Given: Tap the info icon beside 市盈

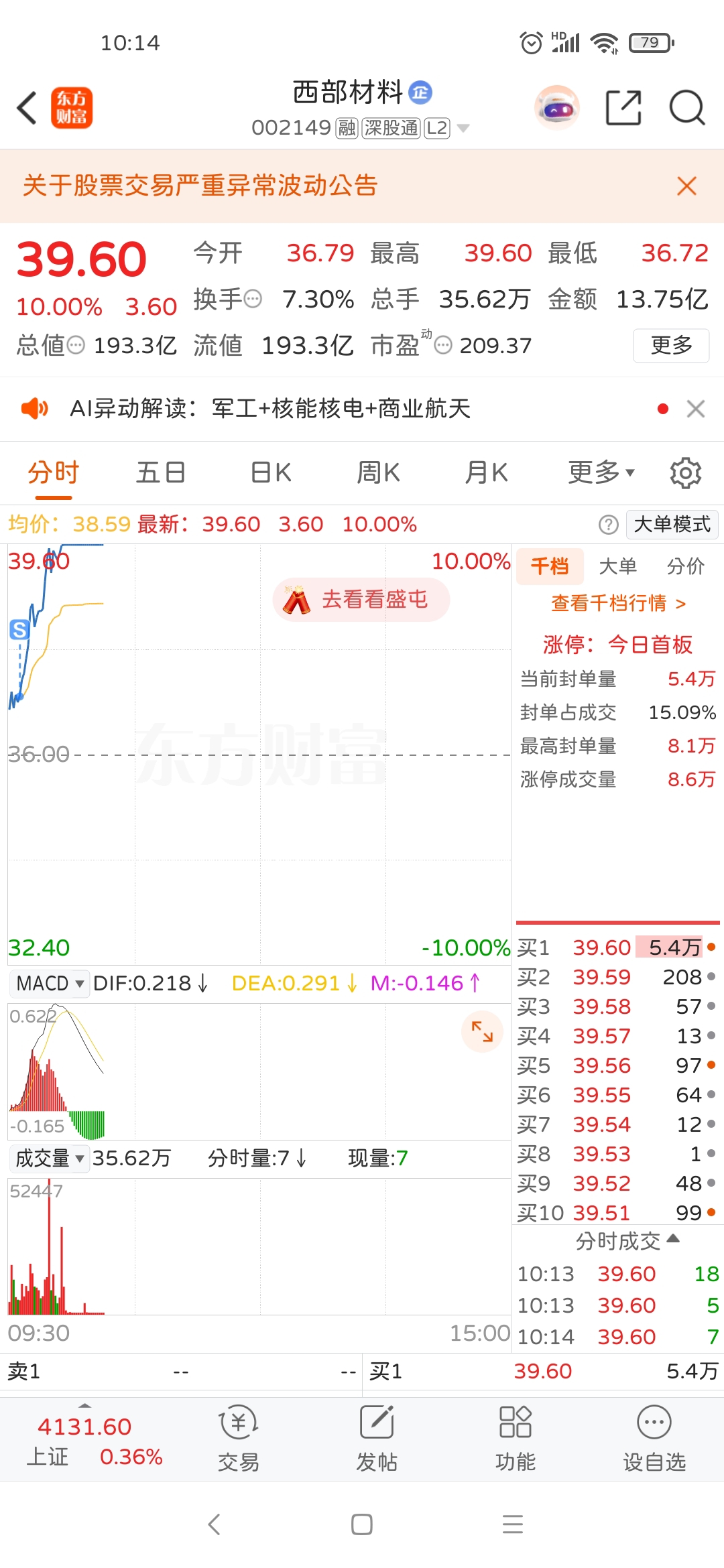Looking at the screenshot, I should [x=443, y=345].
